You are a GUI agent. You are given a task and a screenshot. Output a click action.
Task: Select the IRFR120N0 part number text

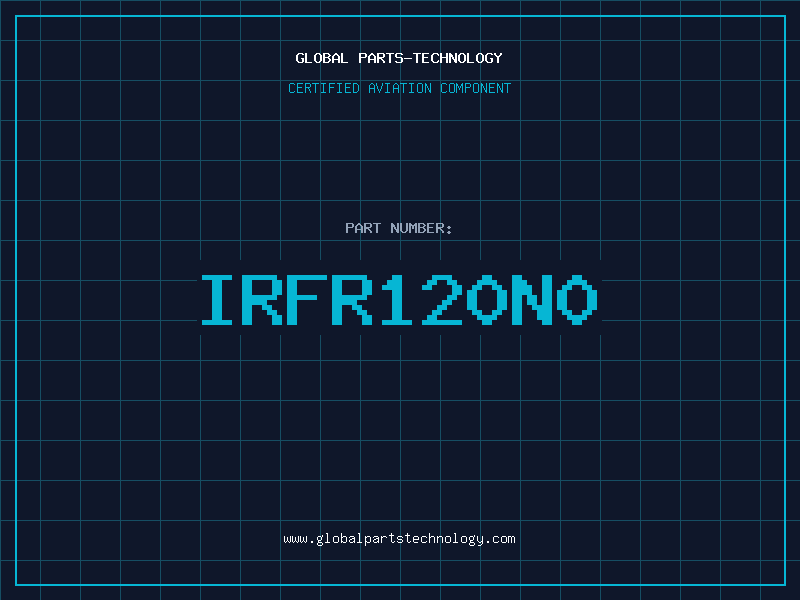pos(399,299)
